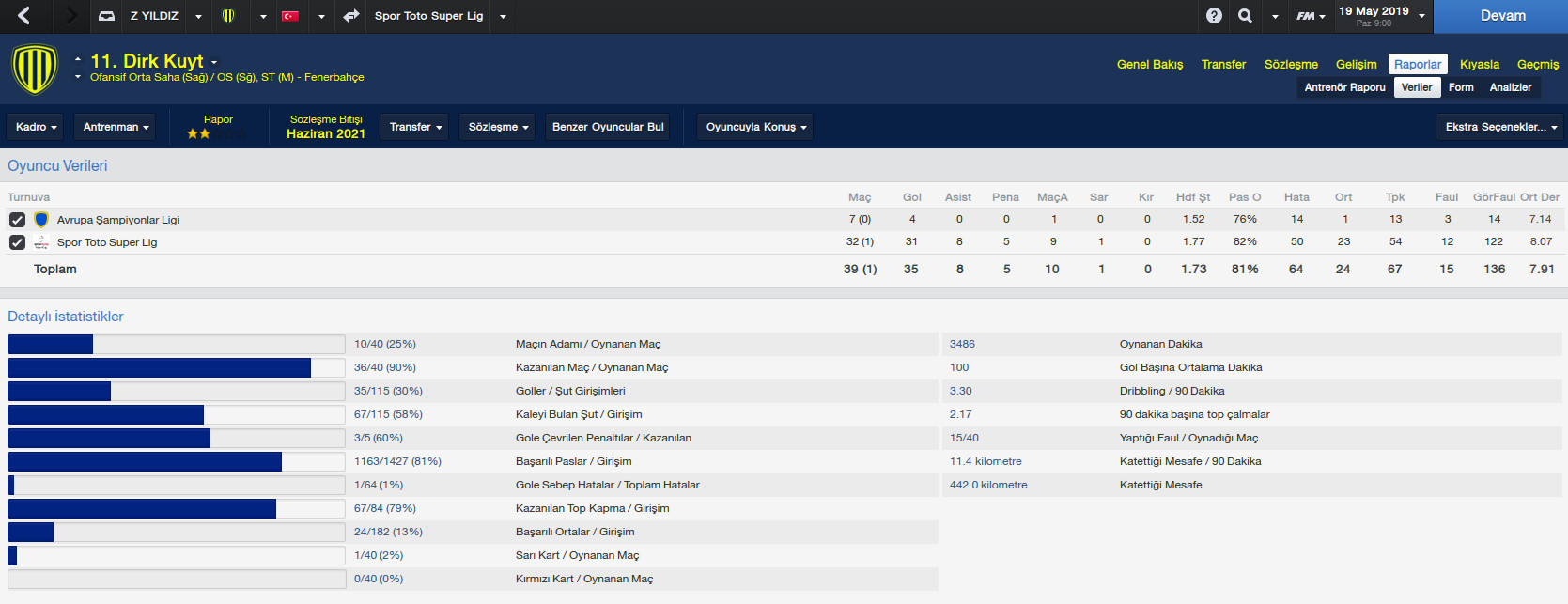Go forward with the right arrow
The image size is (1568, 604).
tap(70, 16)
